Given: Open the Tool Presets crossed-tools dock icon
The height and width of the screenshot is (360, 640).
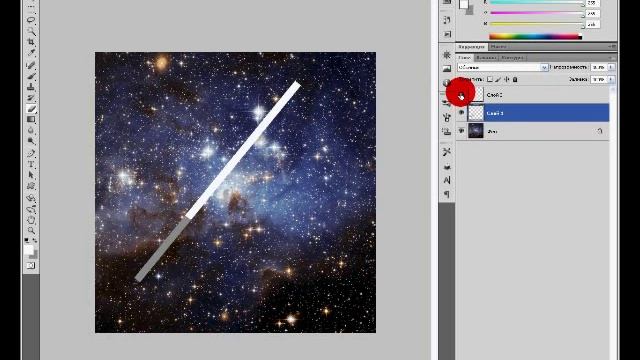Looking at the screenshot, I should tap(447, 152).
